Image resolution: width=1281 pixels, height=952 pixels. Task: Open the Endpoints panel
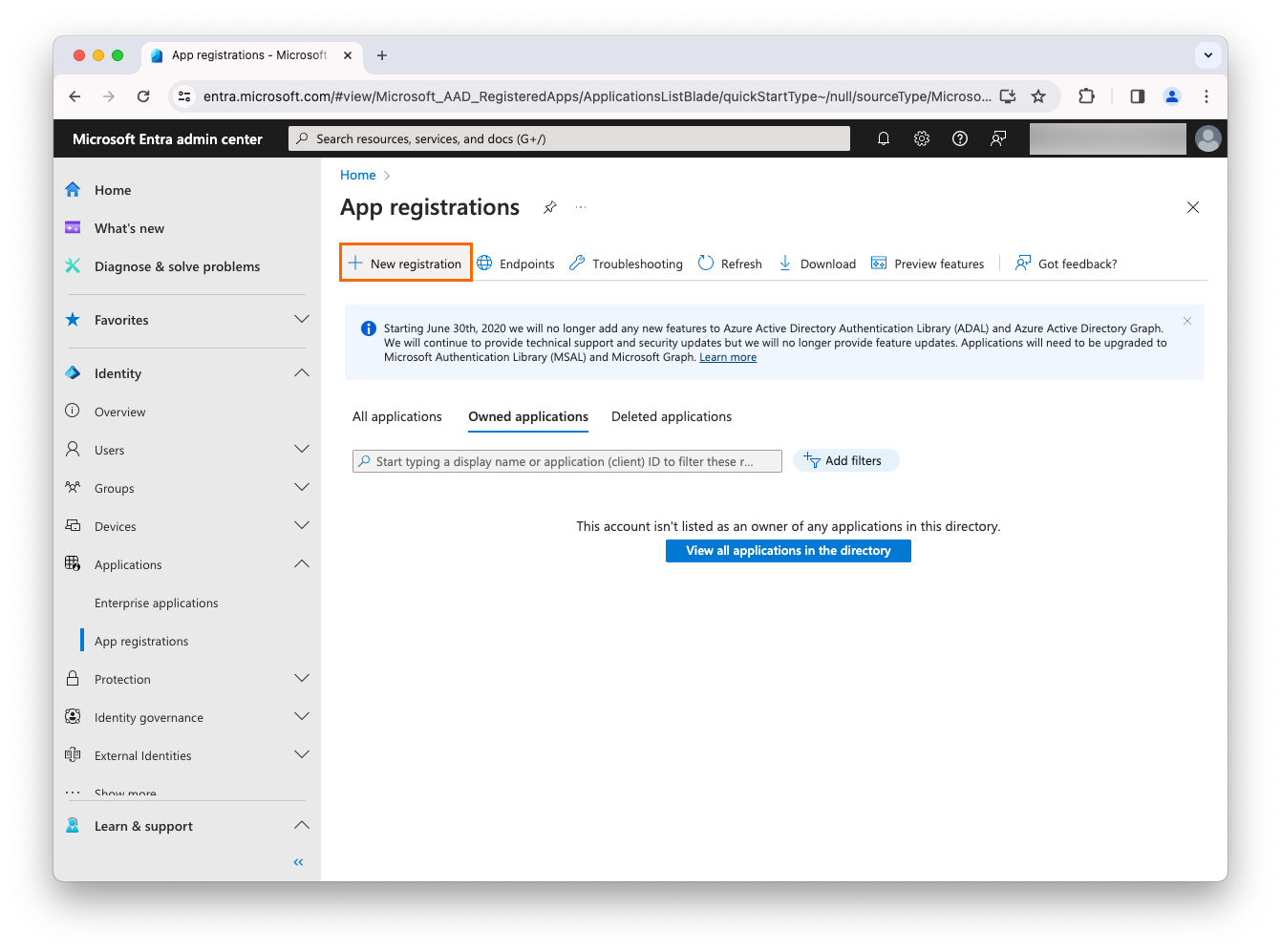point(515,263)
